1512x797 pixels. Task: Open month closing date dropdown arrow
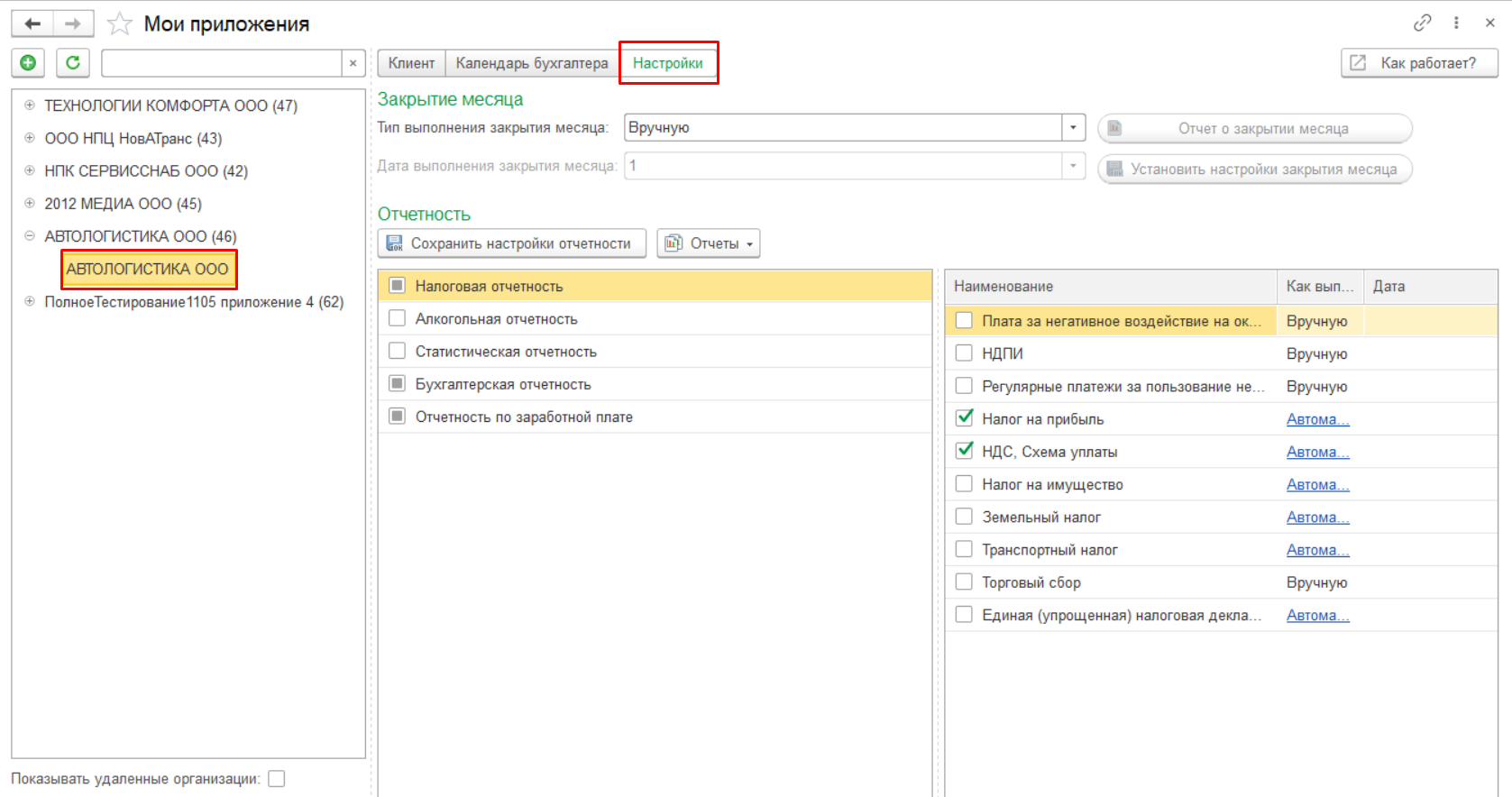(x=1073, y=166)
